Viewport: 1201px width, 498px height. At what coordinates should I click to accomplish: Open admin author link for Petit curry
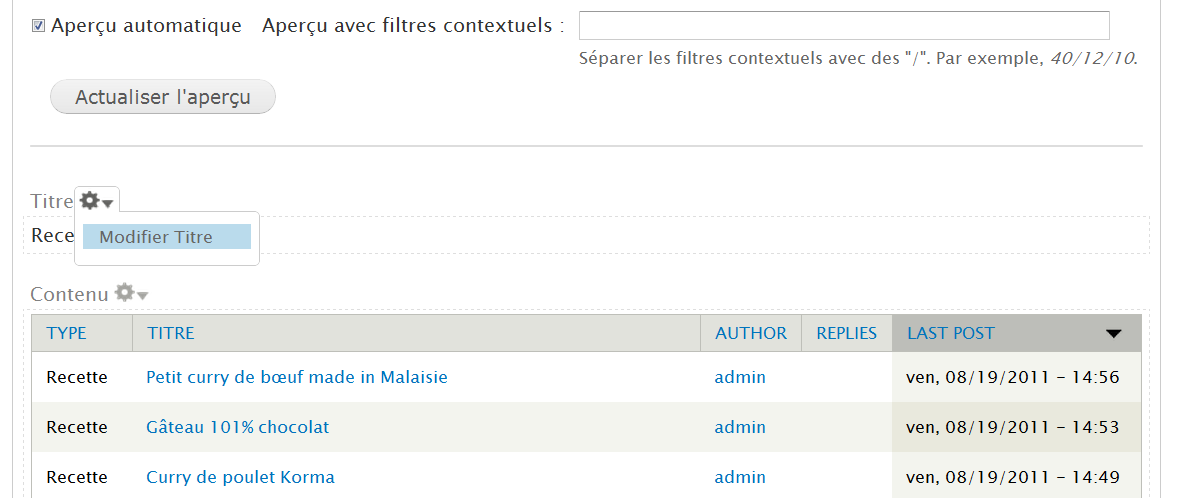[740, 377]
